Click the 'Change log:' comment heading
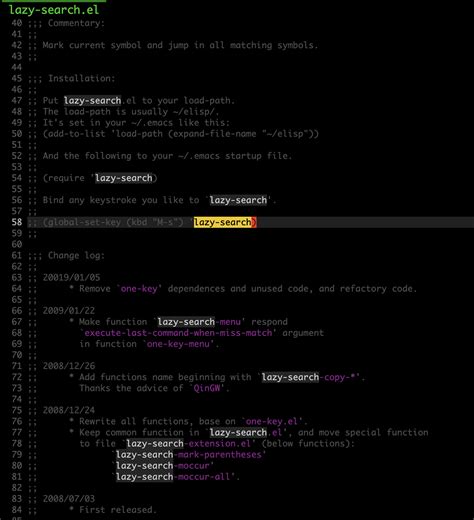Viewport: 474px width, 520px height. 76,255
